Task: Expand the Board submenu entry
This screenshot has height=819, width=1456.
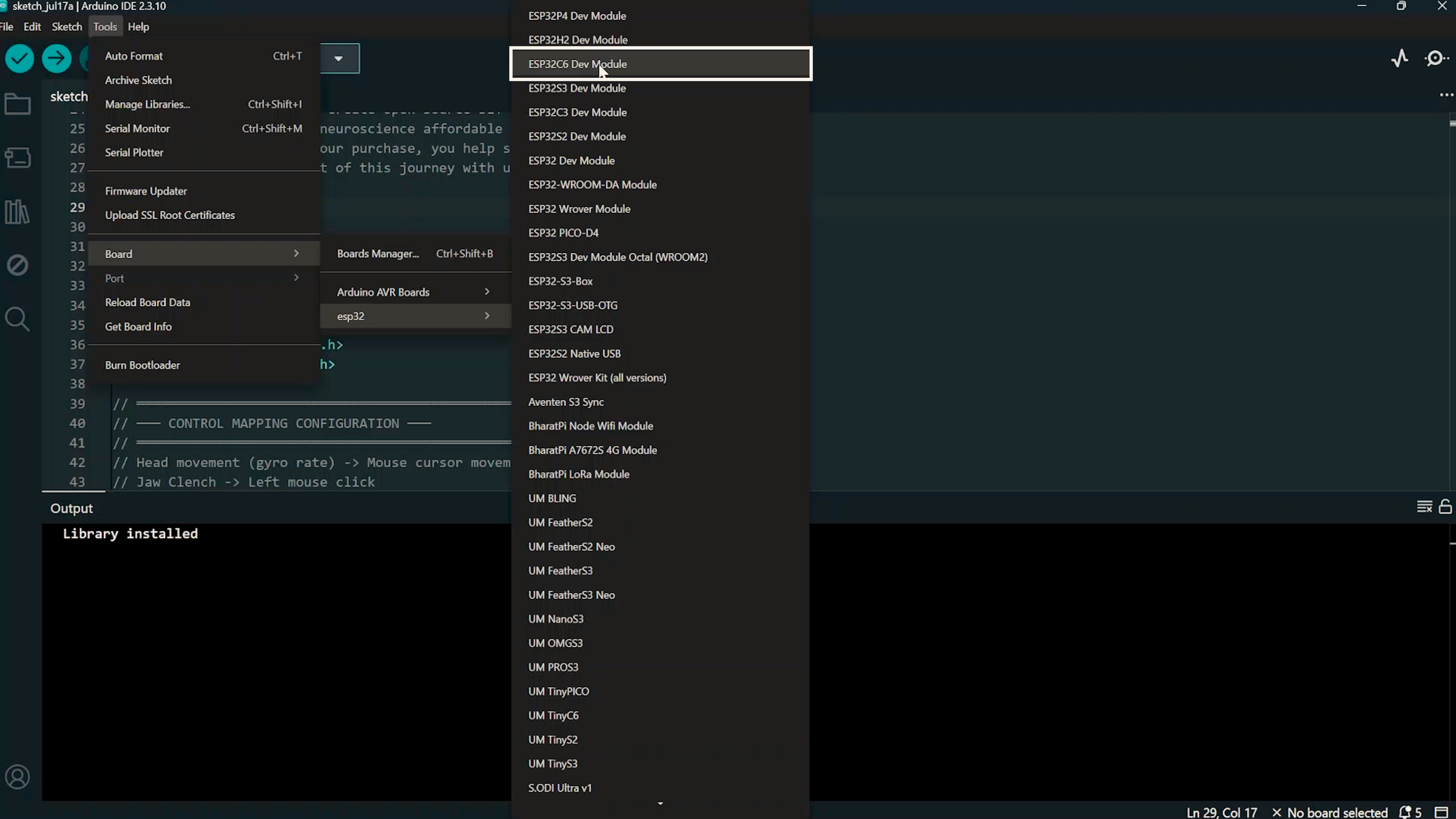Action: click(204, 254)
